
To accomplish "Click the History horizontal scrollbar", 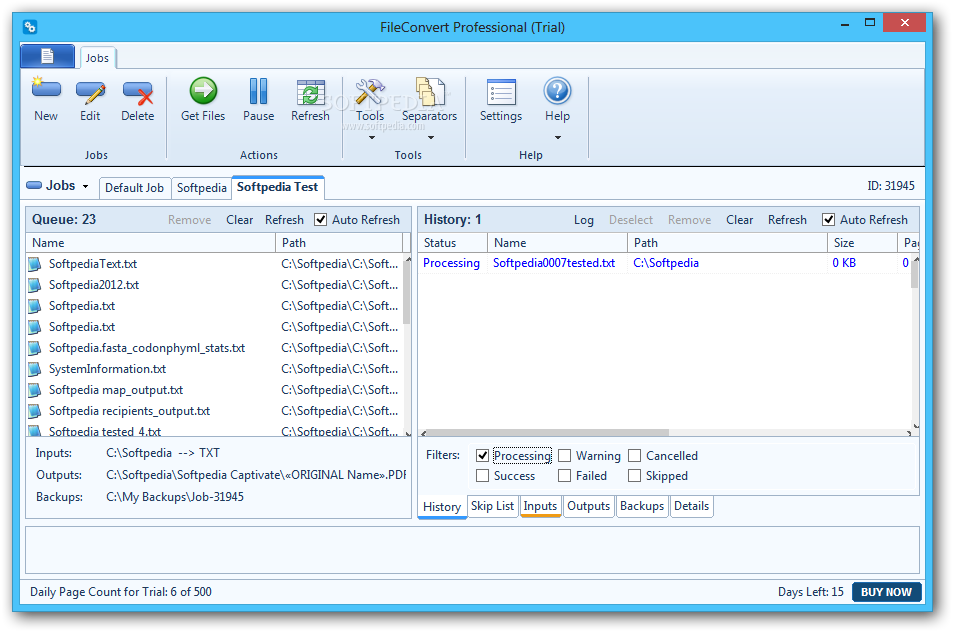I will (548, 433).
